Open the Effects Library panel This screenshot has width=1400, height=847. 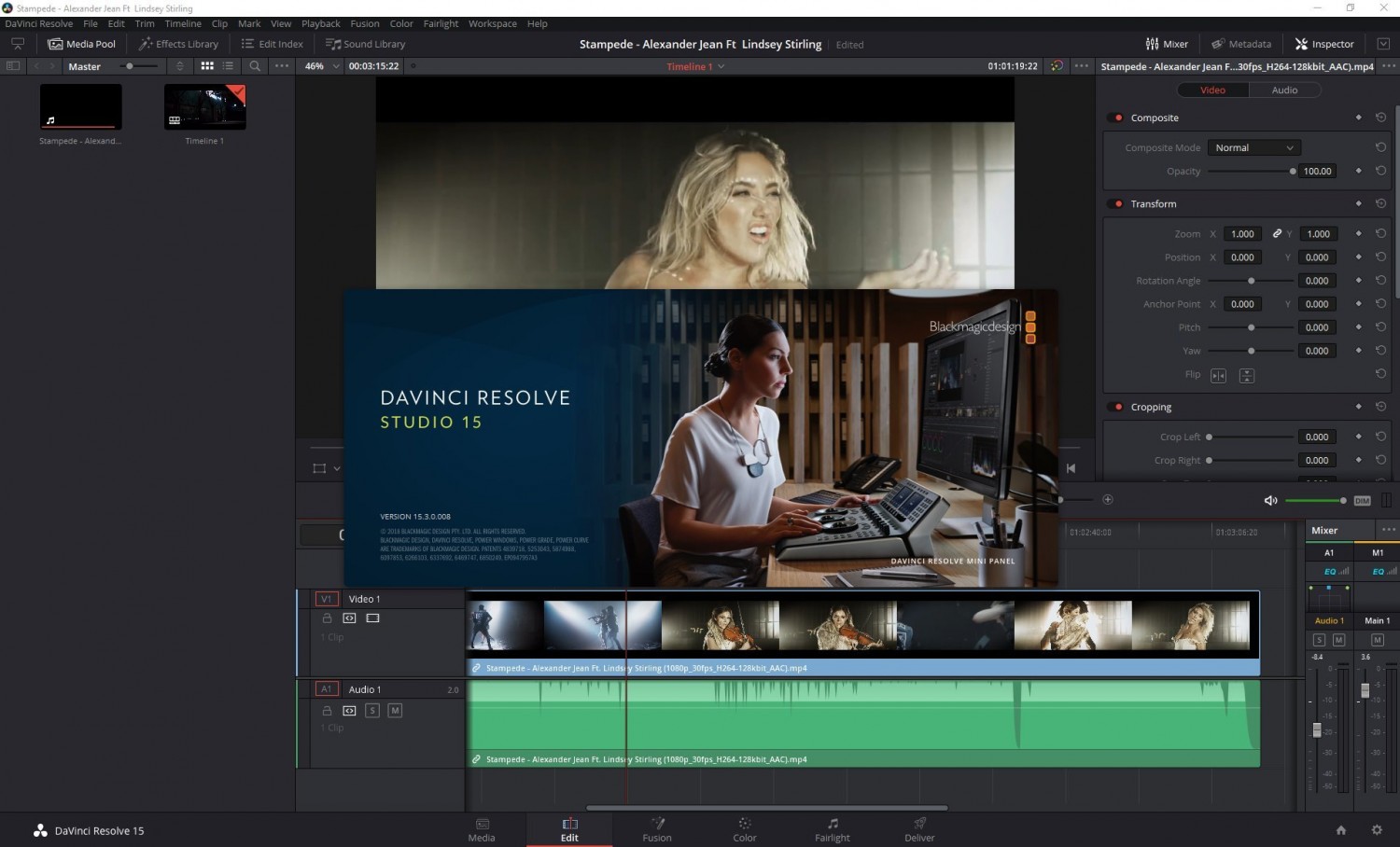click(178, 44)
